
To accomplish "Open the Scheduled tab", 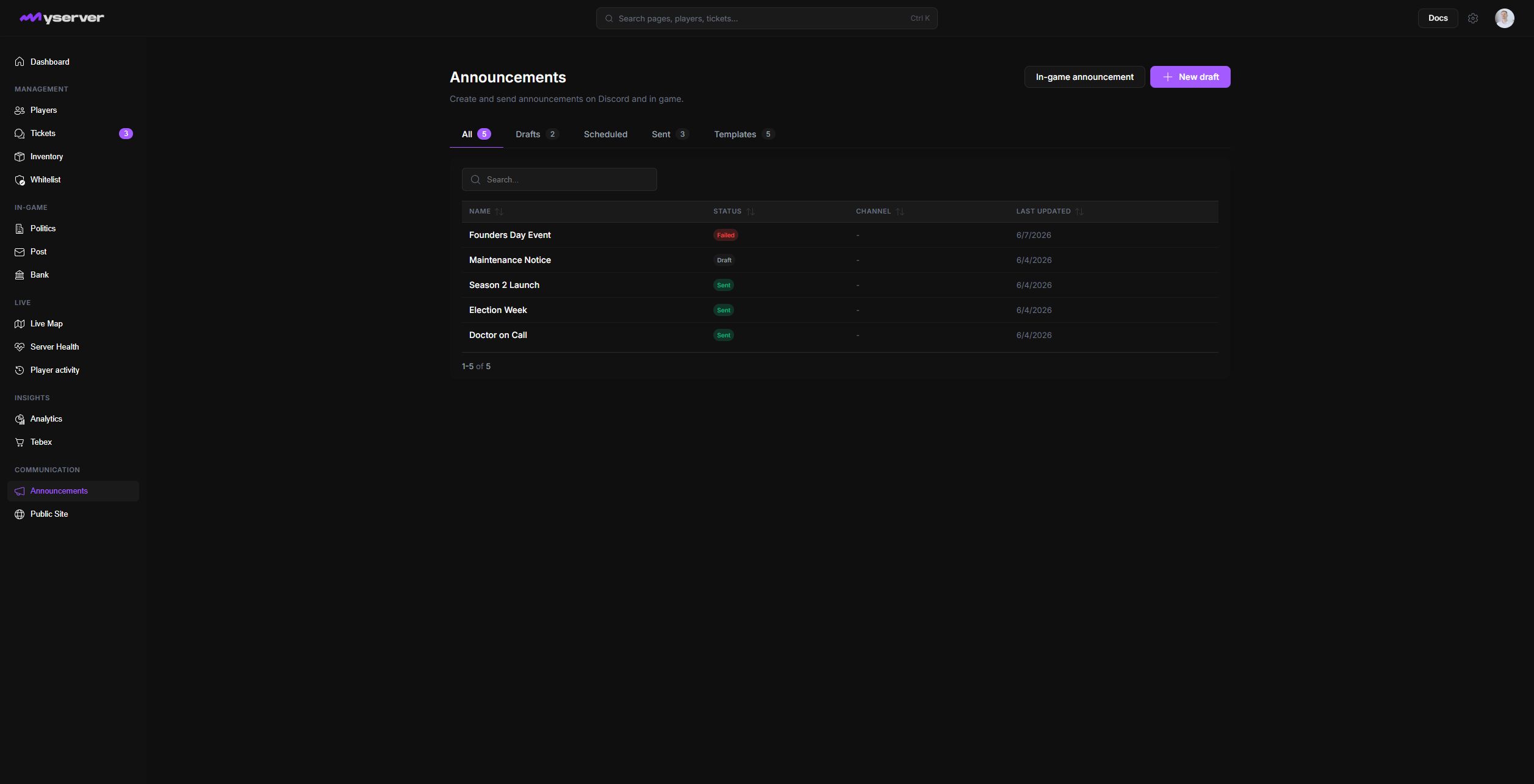I will [x=605, y=134].
